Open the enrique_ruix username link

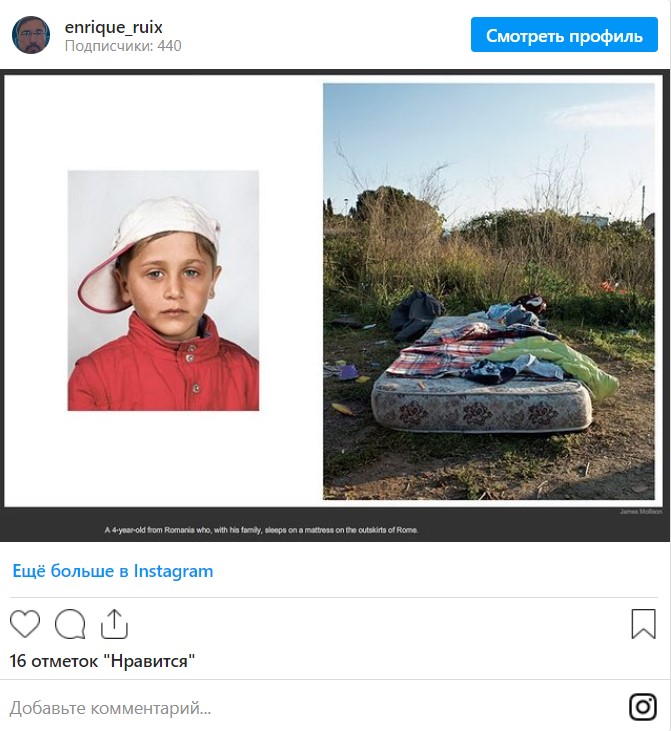click(113, 27)
